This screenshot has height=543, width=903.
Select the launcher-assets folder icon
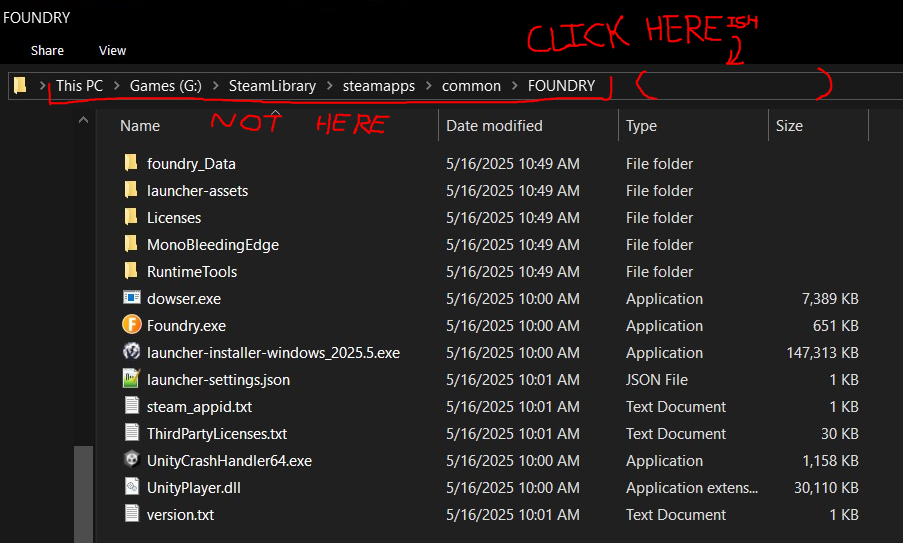tap(131, 190)
